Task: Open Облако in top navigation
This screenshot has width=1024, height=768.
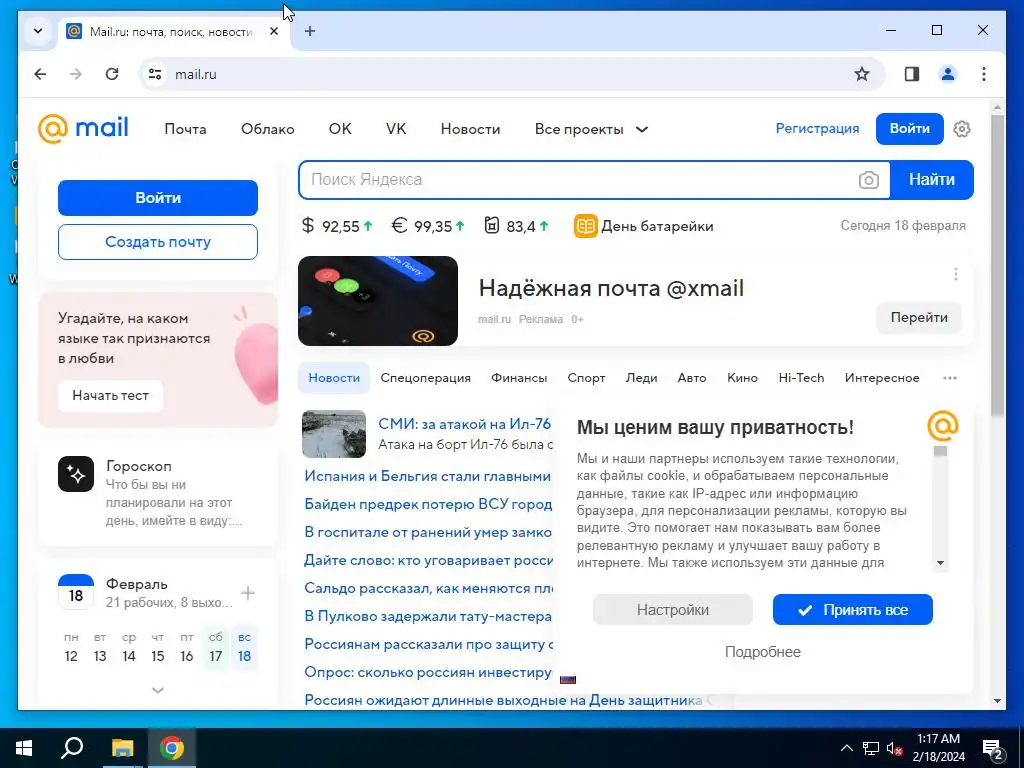Action: pos(268,129)
